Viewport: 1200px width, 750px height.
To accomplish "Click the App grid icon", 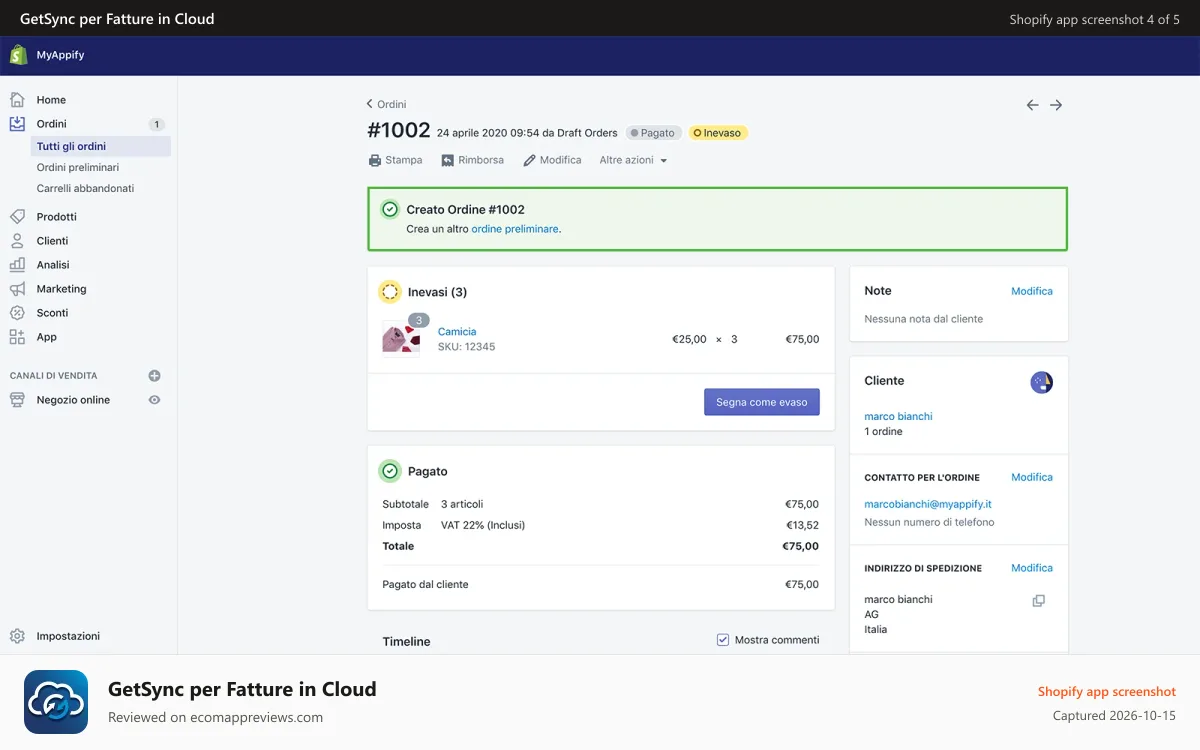I will click(17, 337).
